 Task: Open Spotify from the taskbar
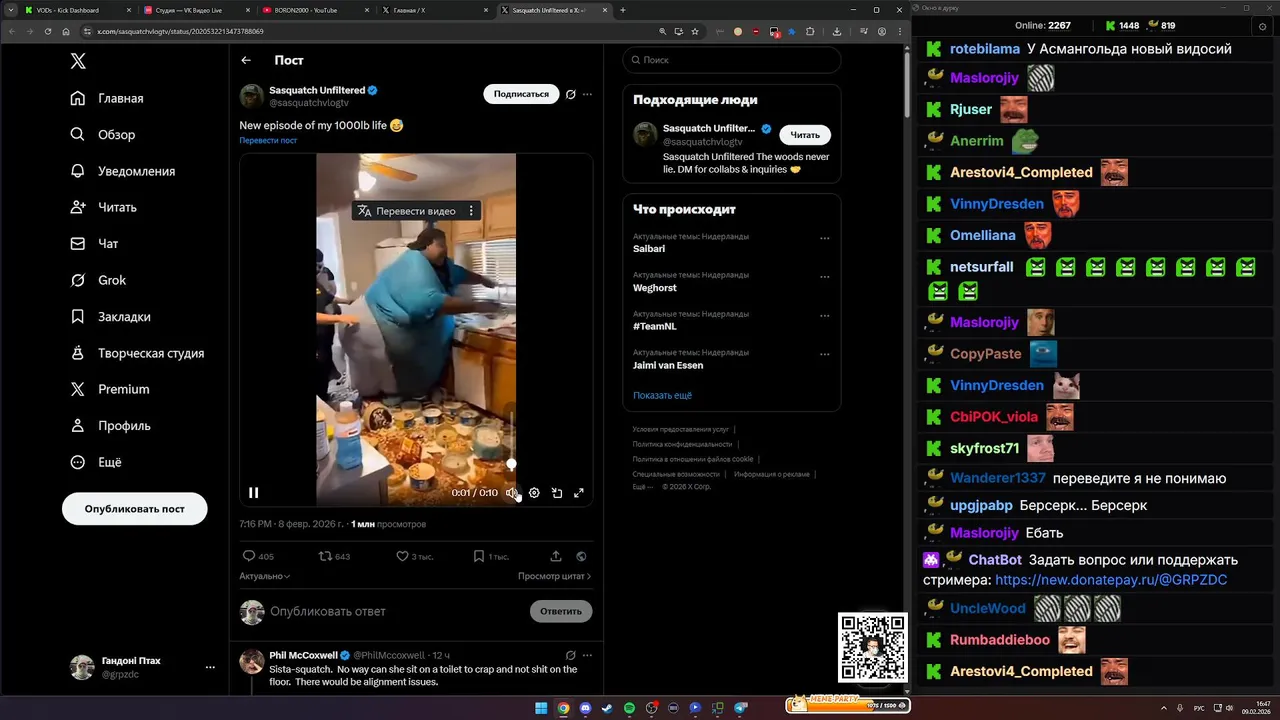[629, 708]
